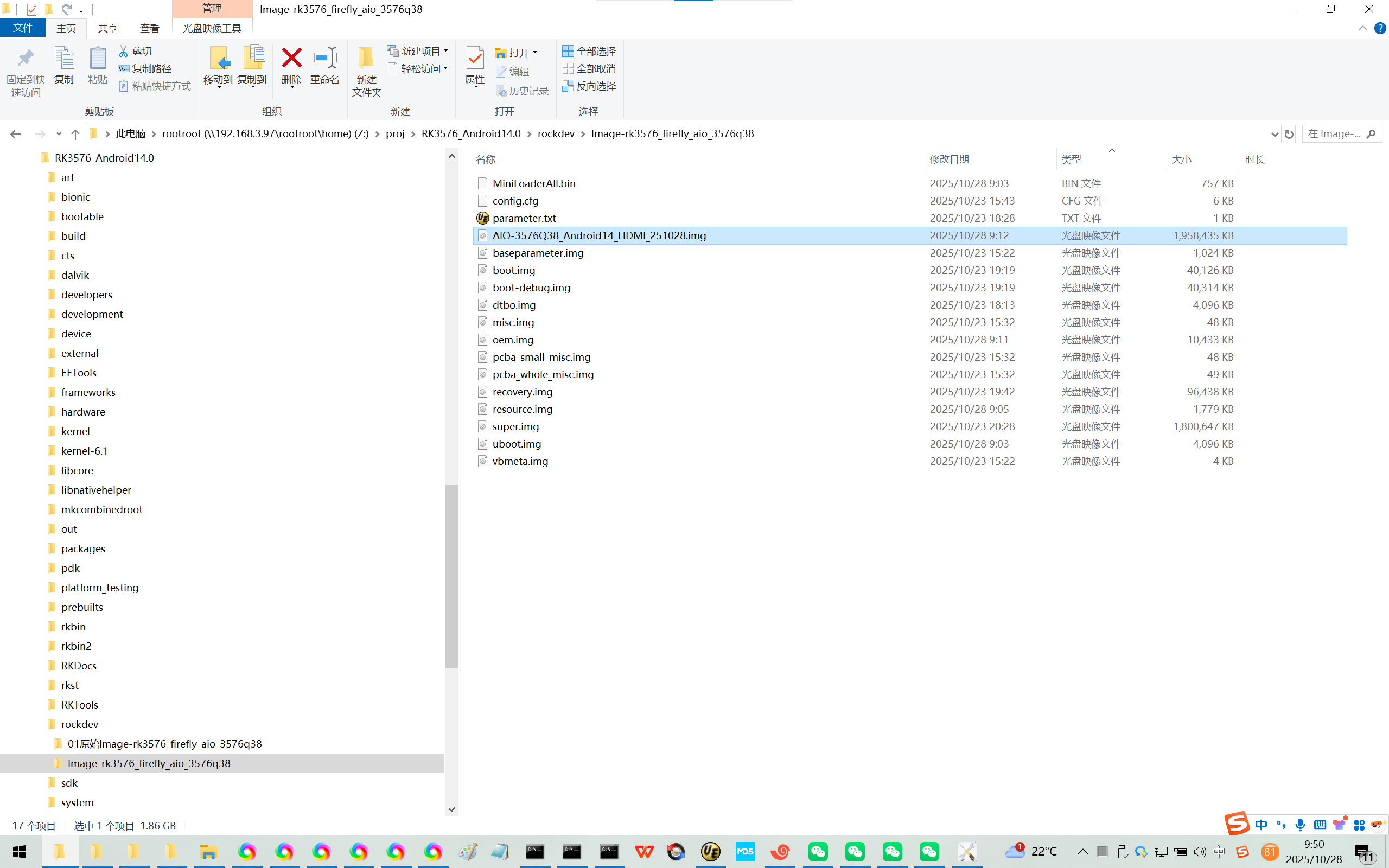The image size is (1389, 868).
Task: Open the help question mark icon
Action: [1380, 28]
